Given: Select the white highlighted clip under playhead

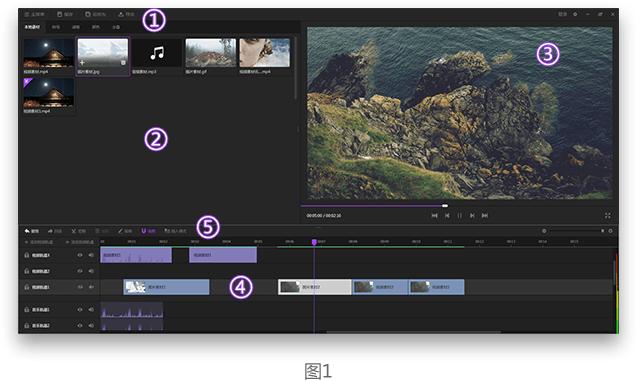Looking at the screenshot, I should coord(315,287).
